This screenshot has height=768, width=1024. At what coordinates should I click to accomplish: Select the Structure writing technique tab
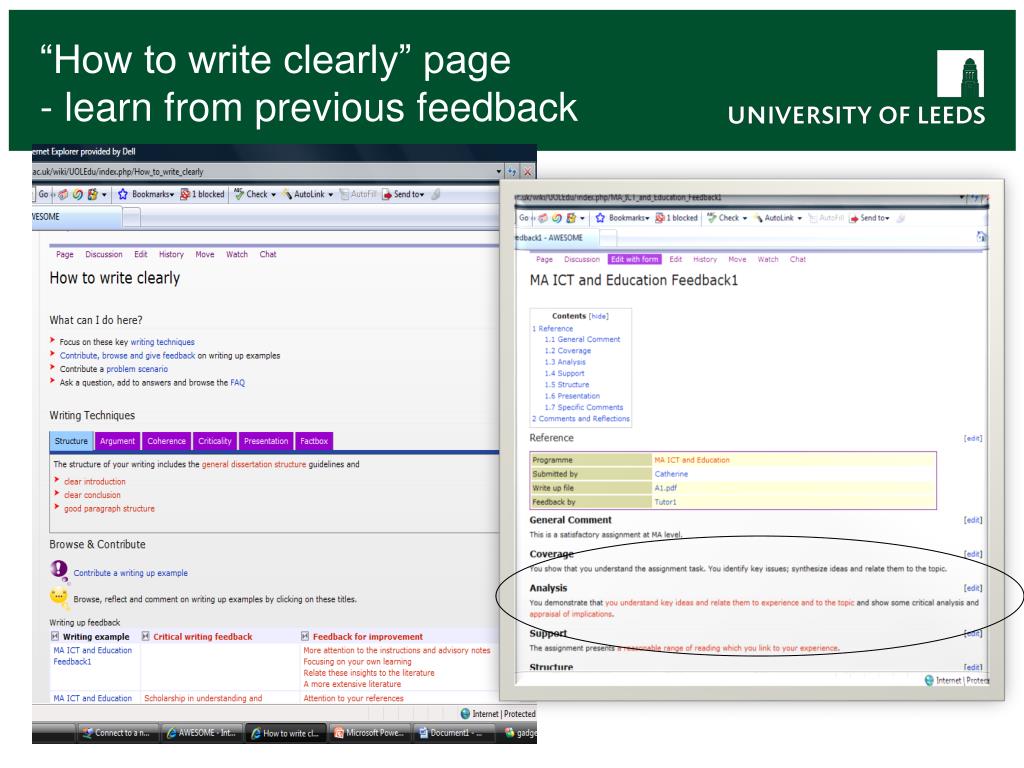71,441
